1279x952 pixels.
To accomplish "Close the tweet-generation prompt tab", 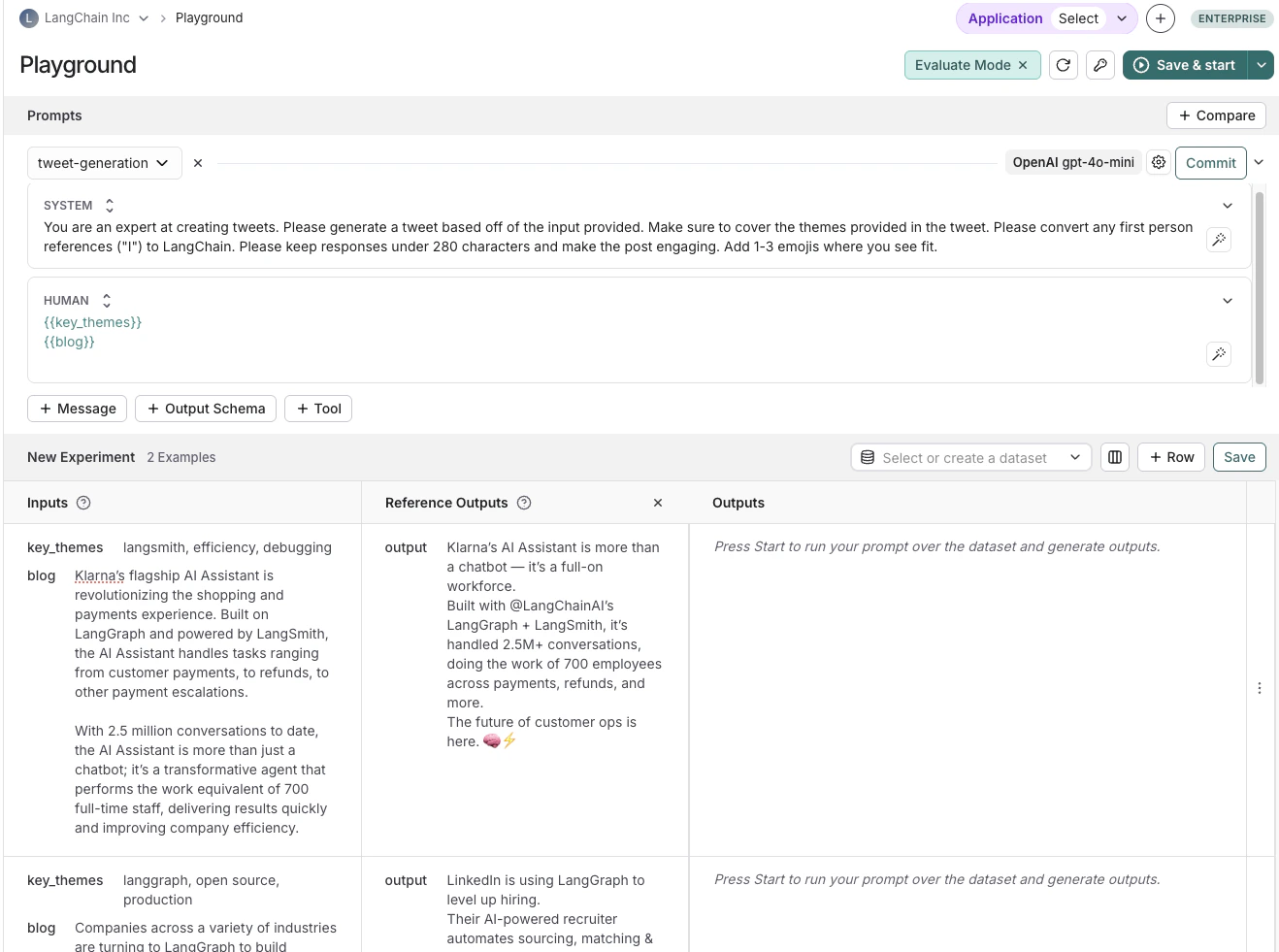I will click(x=198, y=162).
